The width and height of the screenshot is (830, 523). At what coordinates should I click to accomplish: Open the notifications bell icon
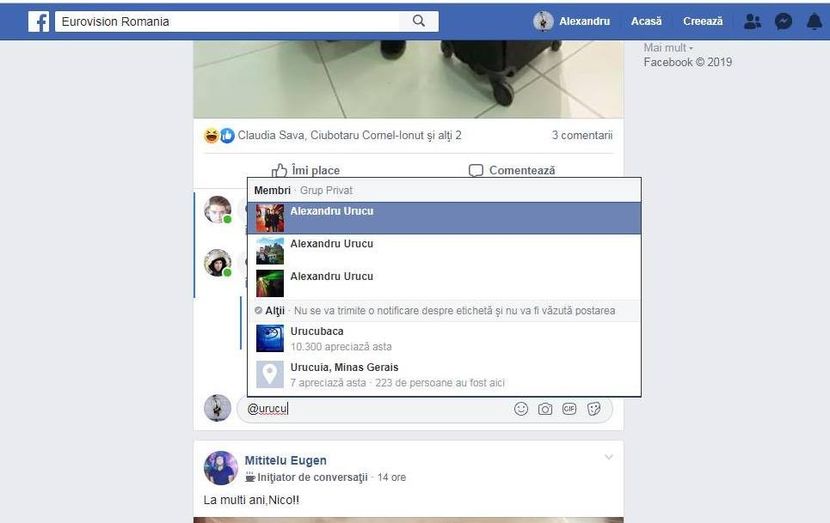click(814, 21)
